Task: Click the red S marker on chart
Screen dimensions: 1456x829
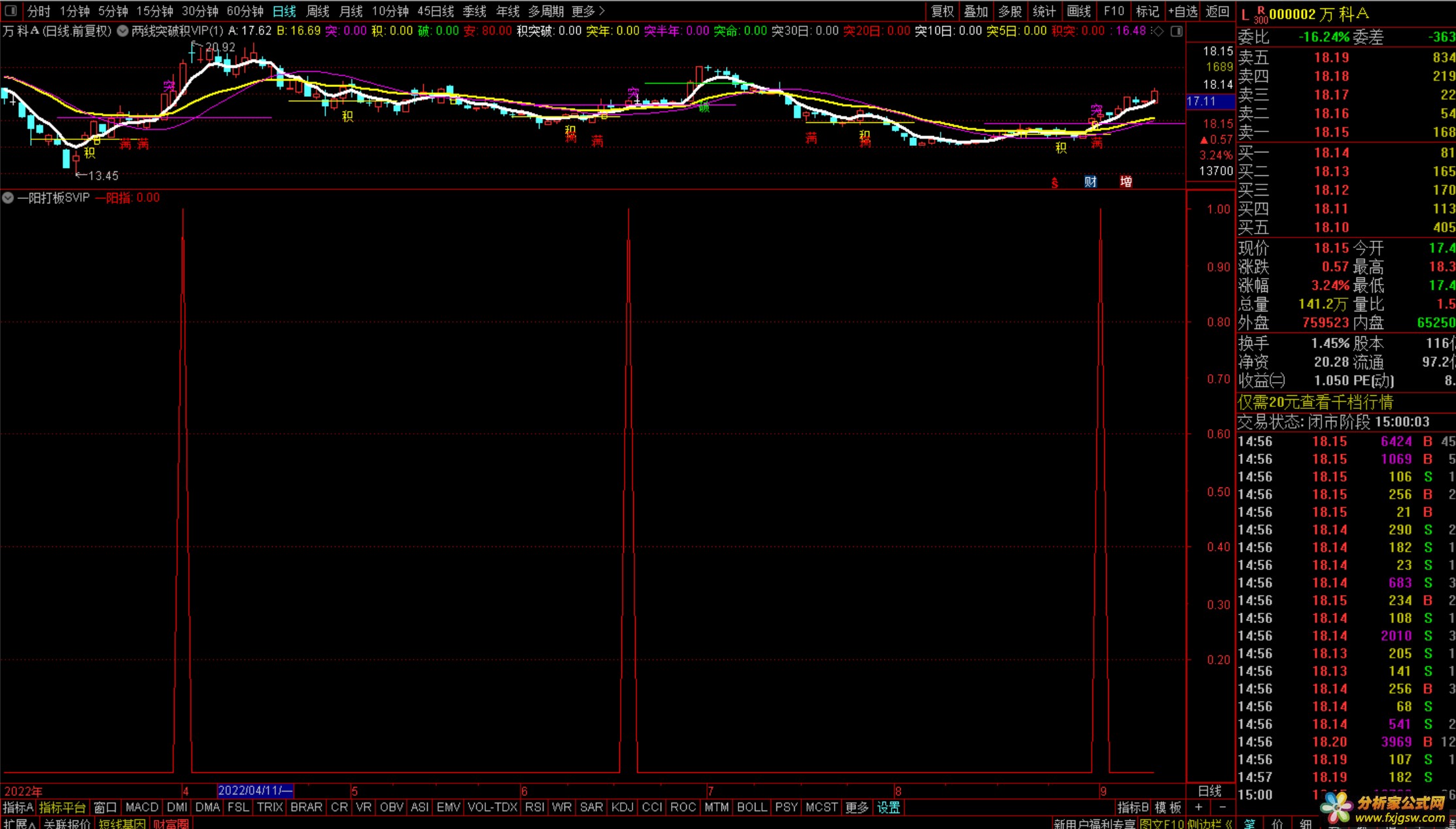Action: [1054, 183]
